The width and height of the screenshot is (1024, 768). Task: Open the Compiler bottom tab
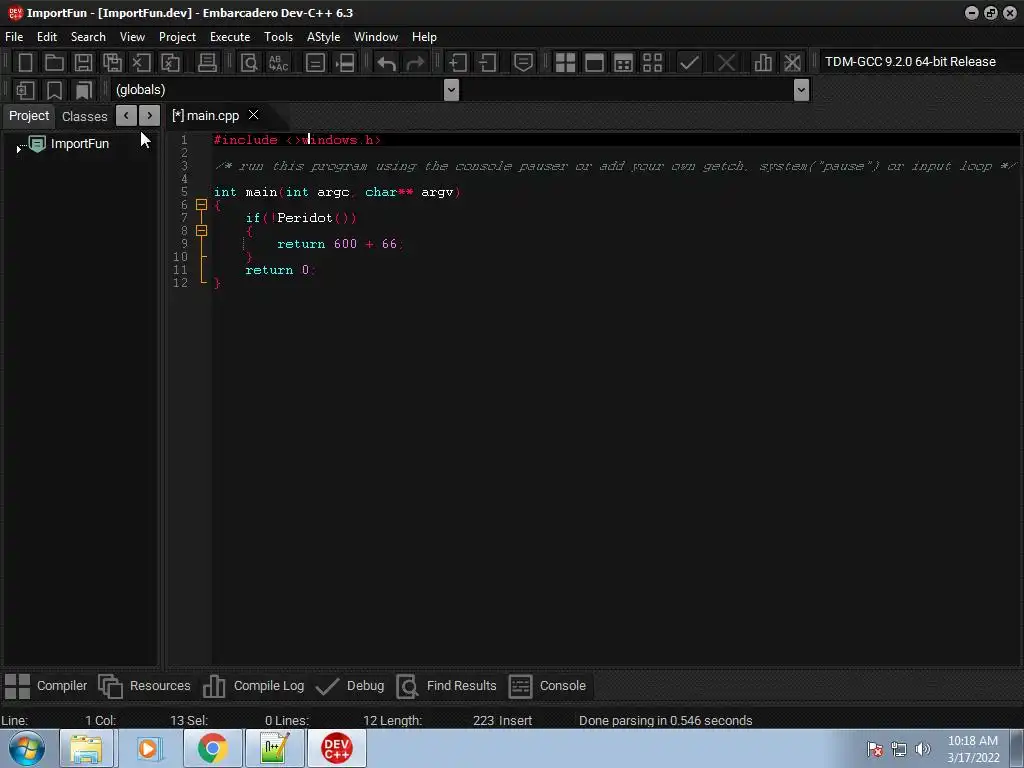(x=46, y=686)
